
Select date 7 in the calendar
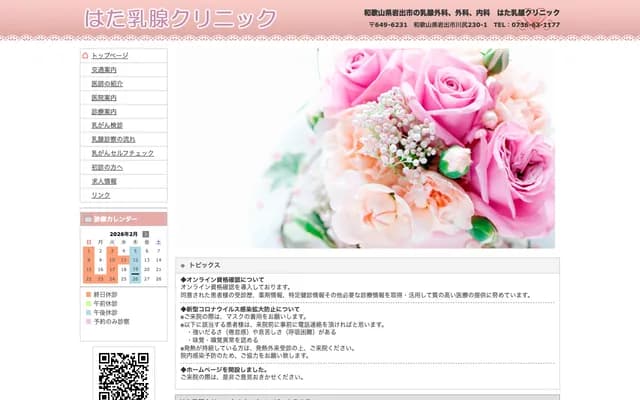pyautogui.click(x=158, y=251)
